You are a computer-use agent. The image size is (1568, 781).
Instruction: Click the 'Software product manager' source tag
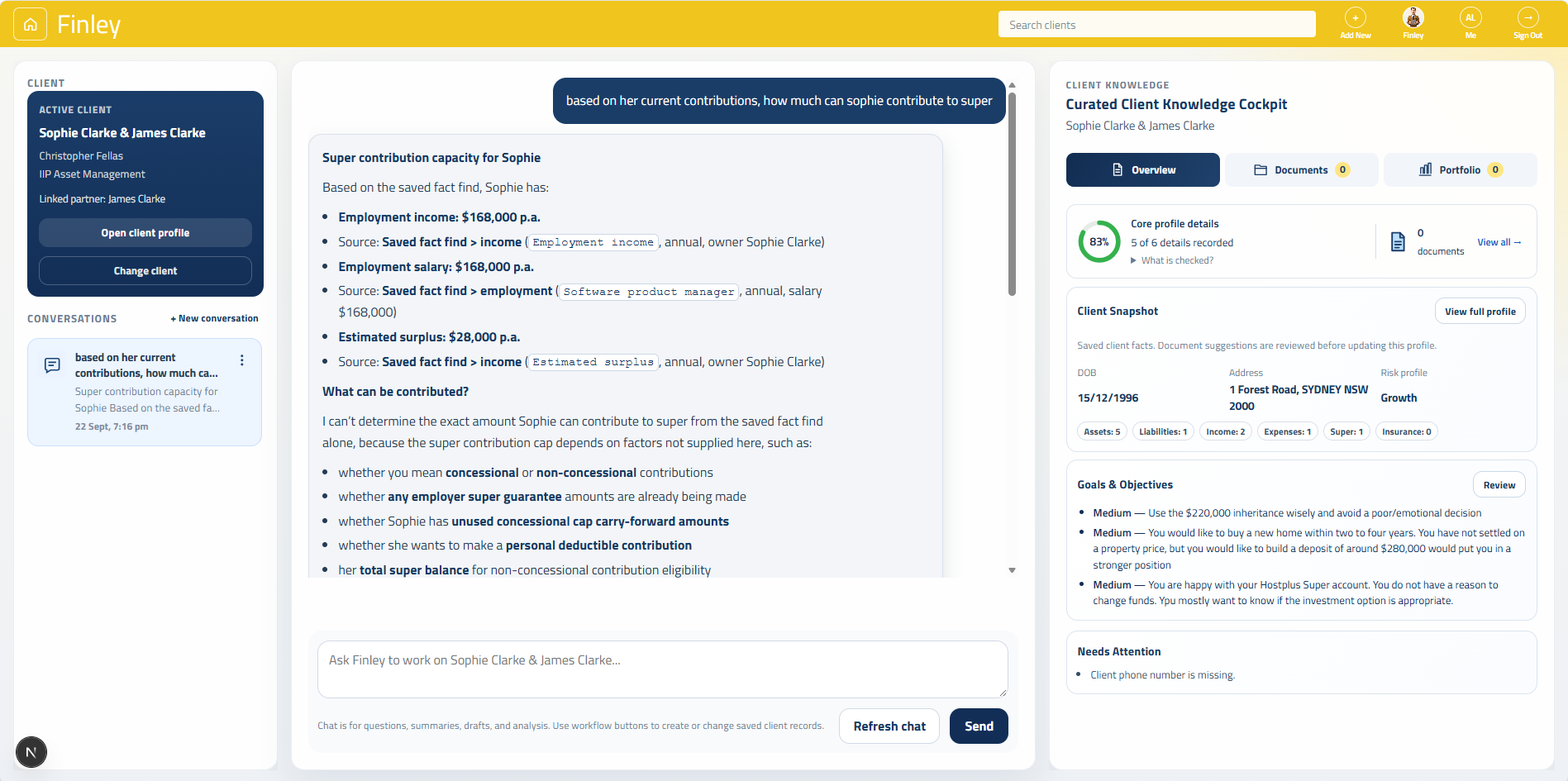[x=648, y=292]
